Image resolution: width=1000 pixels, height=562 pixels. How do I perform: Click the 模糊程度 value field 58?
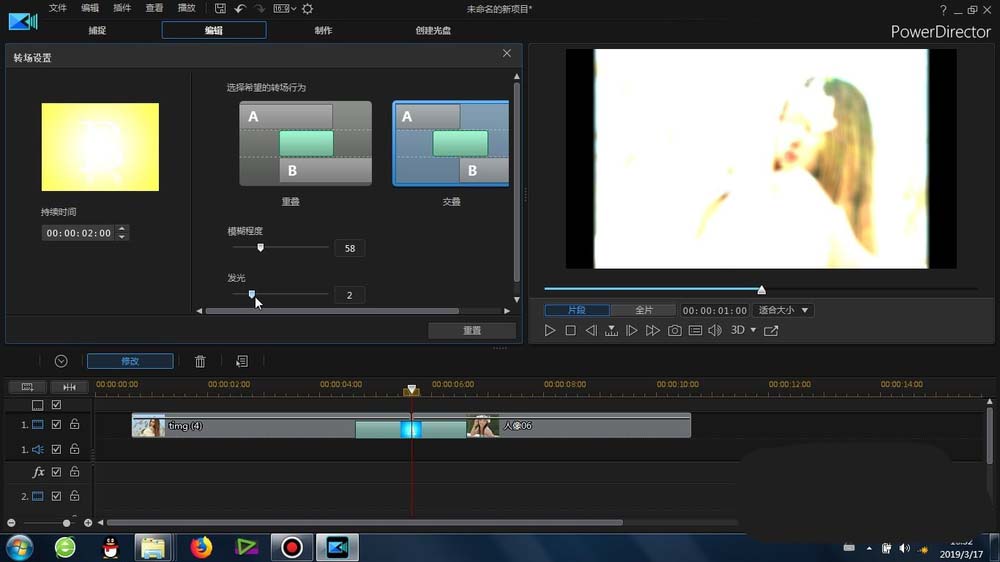coord(349,248)
